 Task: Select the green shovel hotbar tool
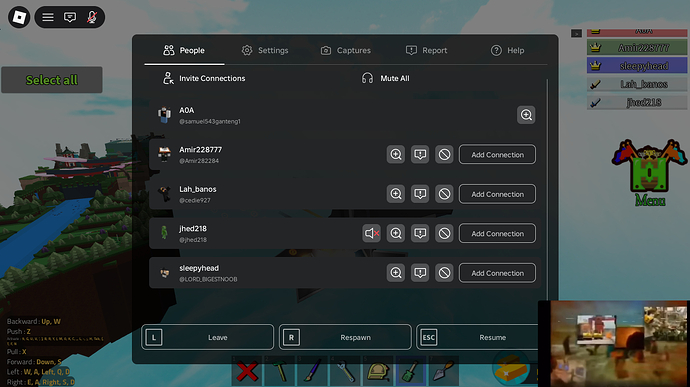(x=411, y=371)
